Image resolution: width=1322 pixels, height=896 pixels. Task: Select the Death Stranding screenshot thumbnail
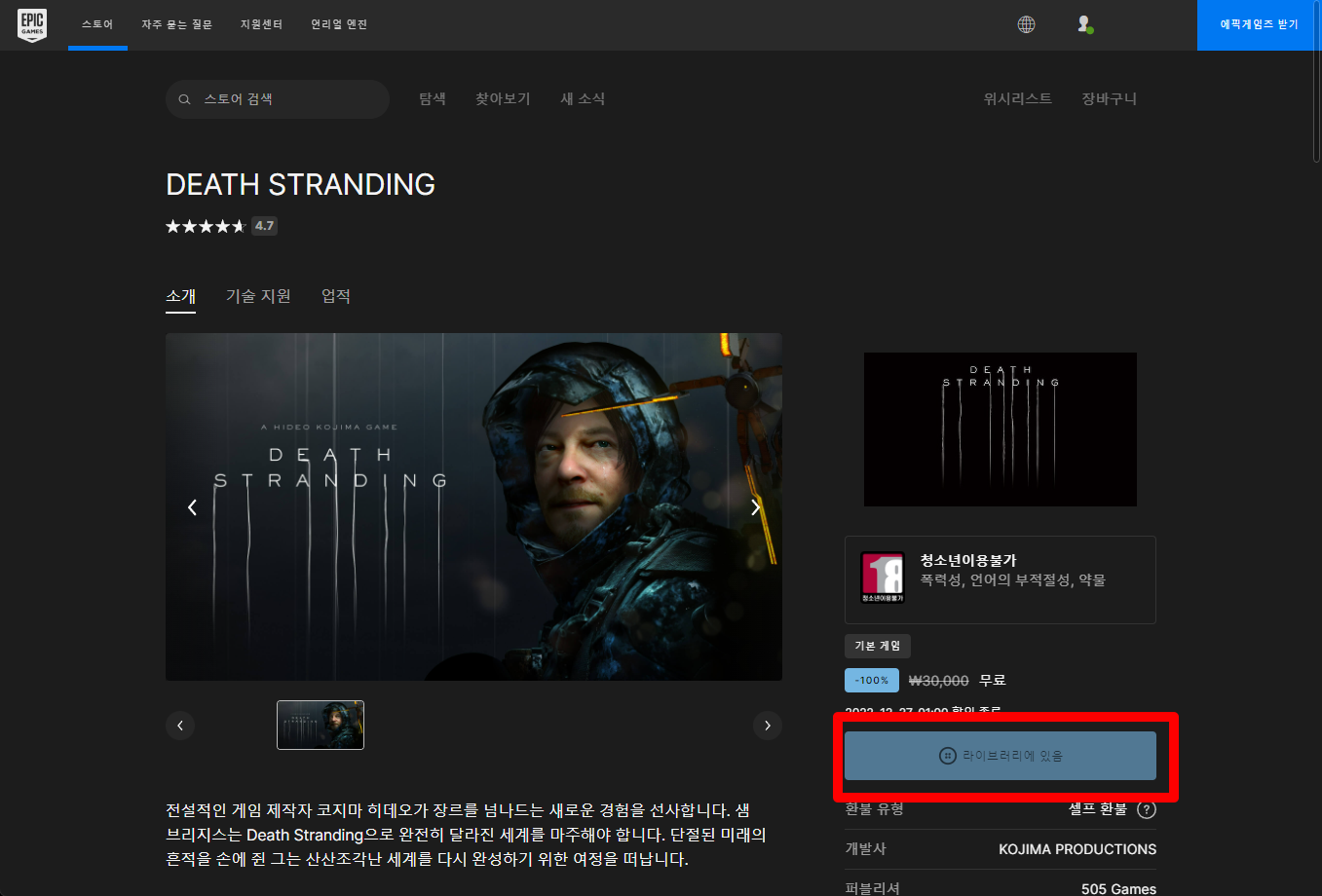click(321, 726)
